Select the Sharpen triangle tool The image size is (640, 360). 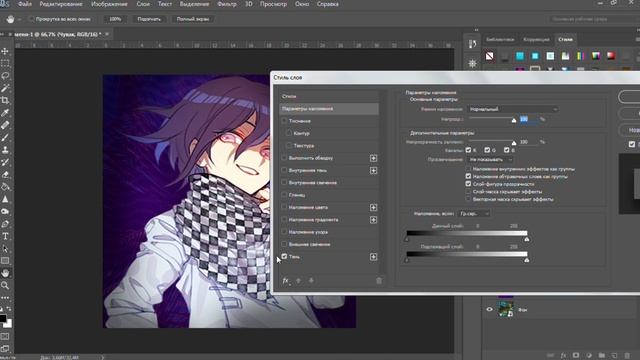pos(5,199)
